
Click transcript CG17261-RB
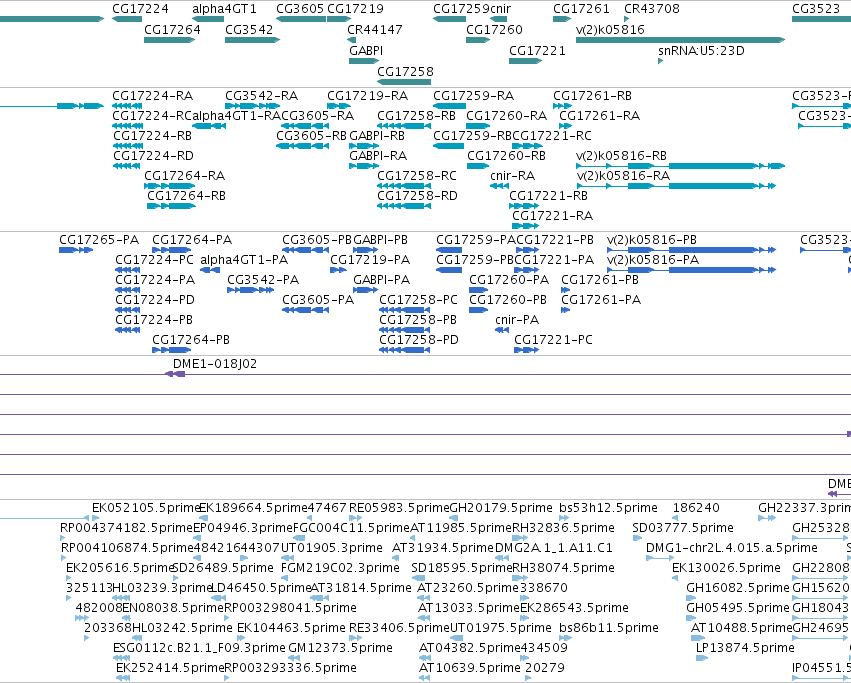562,106
